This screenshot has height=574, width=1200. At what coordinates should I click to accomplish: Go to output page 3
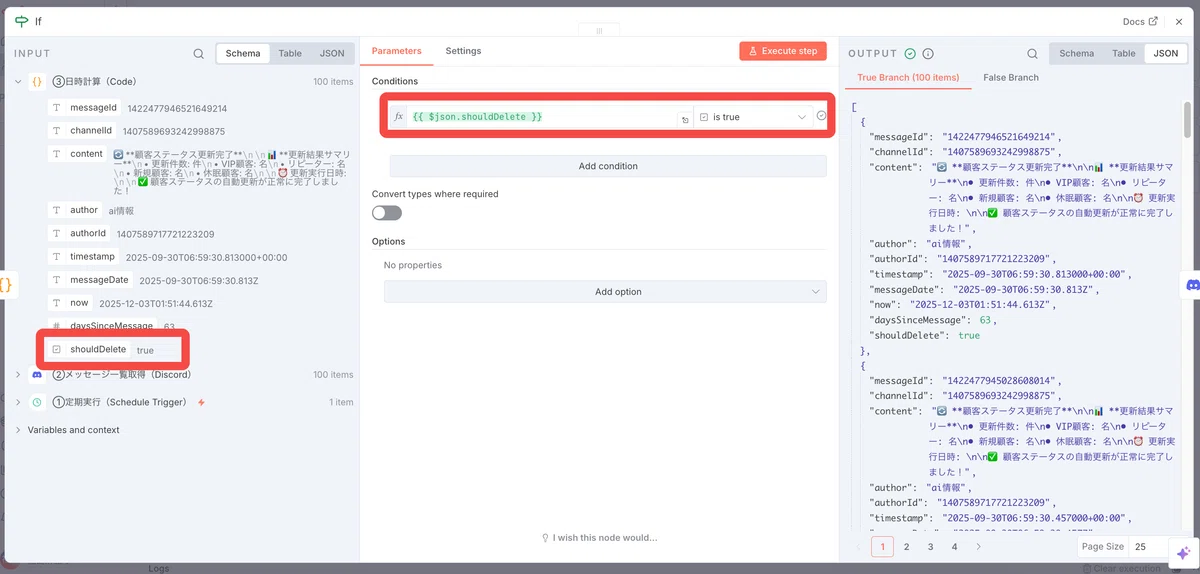(x=930, y=547)
